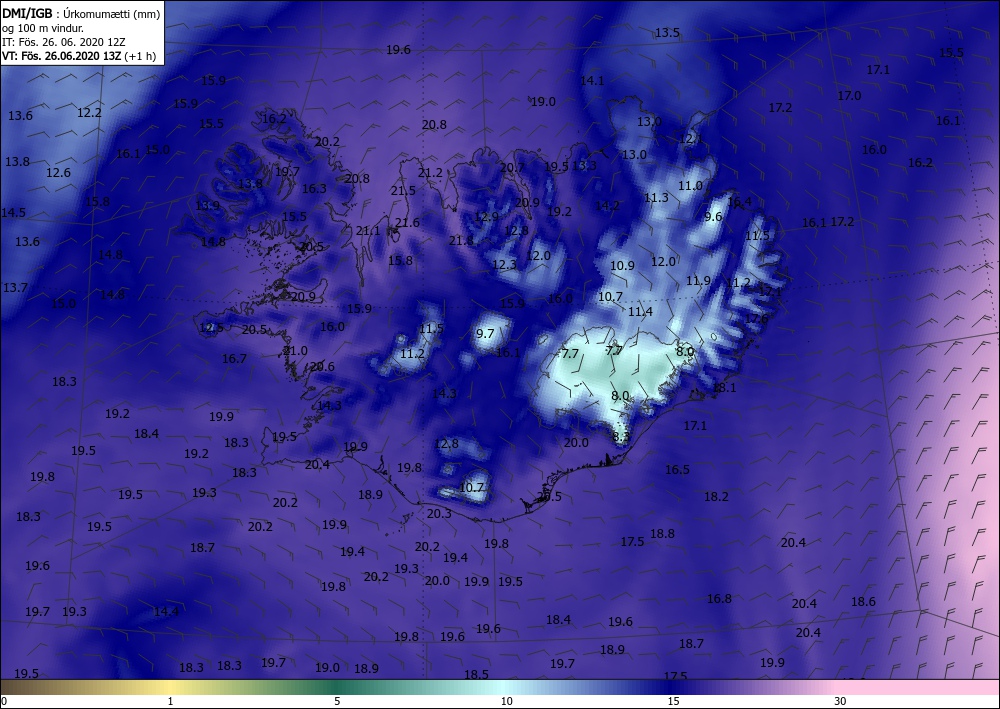Click the map value '12.9'
This screenshot has width=1000, height=709.
click(x=486, y=217)
